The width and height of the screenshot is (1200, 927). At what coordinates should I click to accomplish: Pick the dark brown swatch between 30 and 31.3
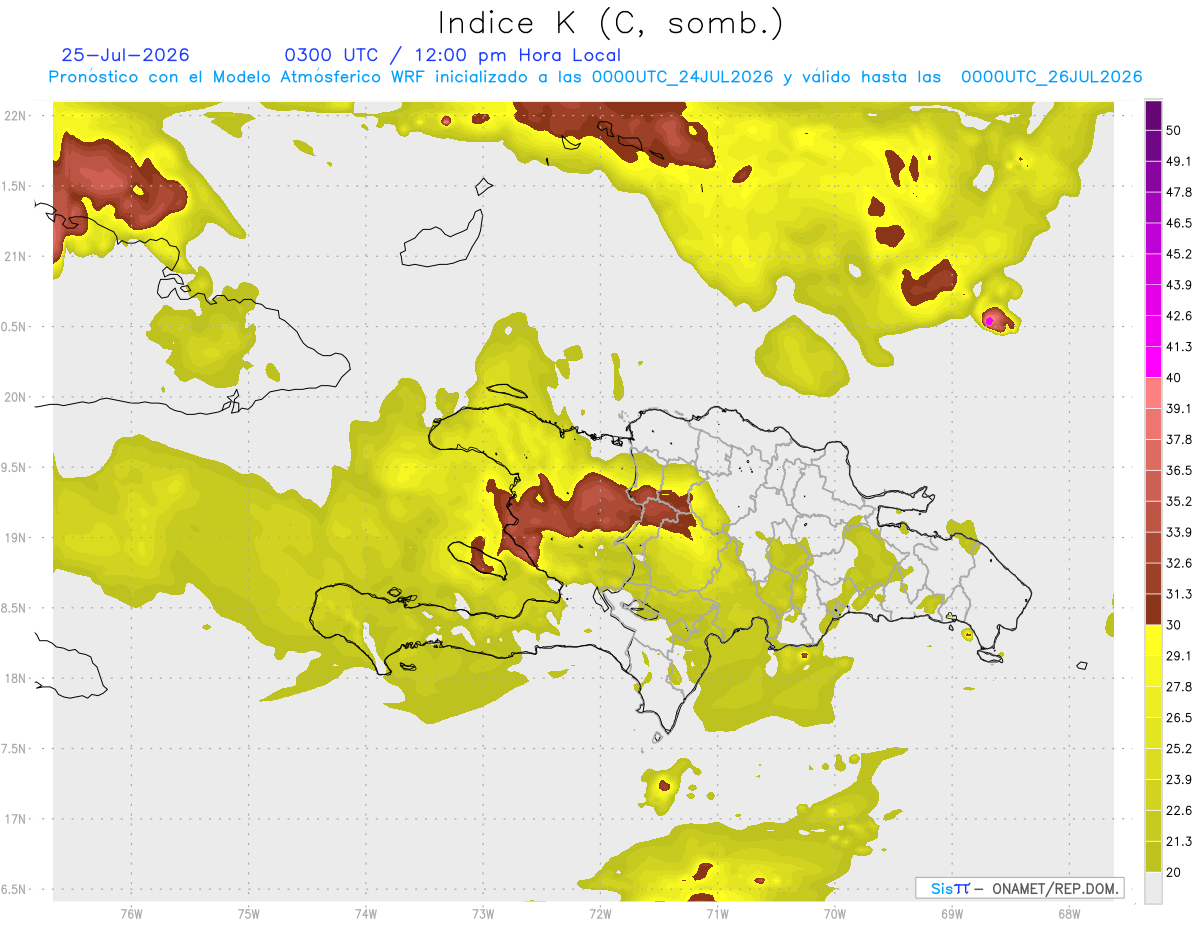point(1154,609)
